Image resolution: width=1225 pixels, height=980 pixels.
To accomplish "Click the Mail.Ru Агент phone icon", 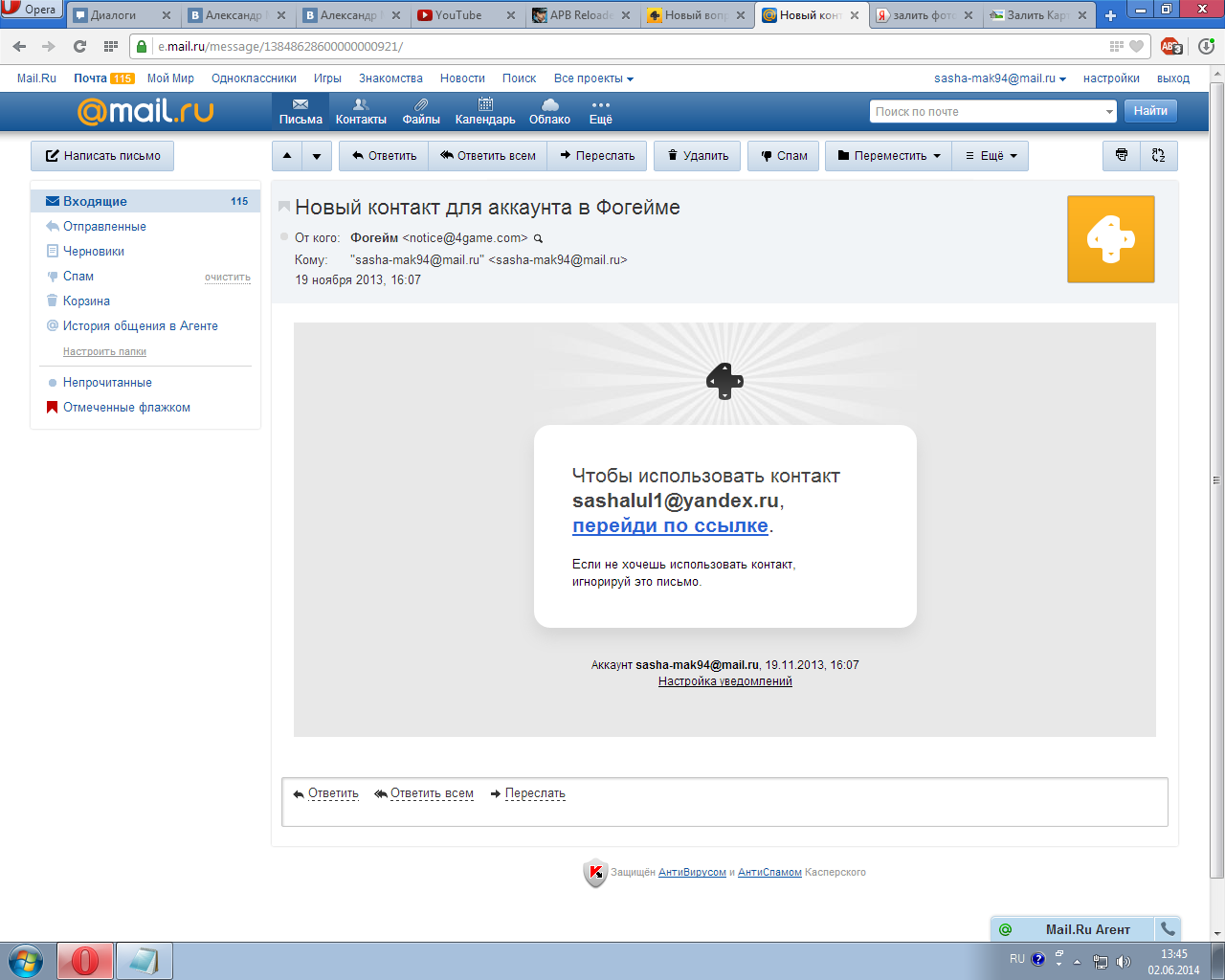I will [x=1168, y=928].
